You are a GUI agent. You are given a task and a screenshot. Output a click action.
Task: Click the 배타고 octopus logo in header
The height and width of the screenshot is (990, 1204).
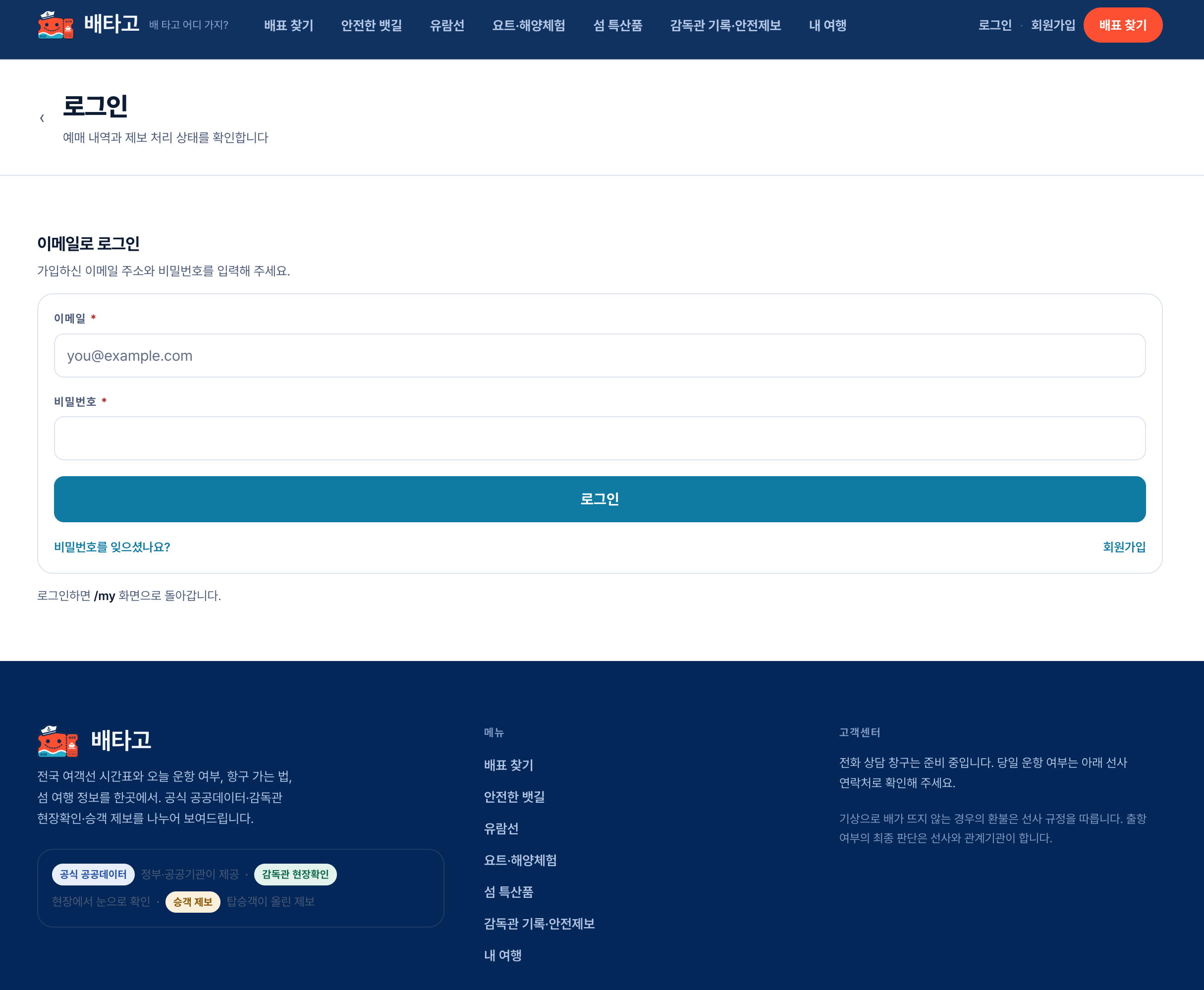56,25
